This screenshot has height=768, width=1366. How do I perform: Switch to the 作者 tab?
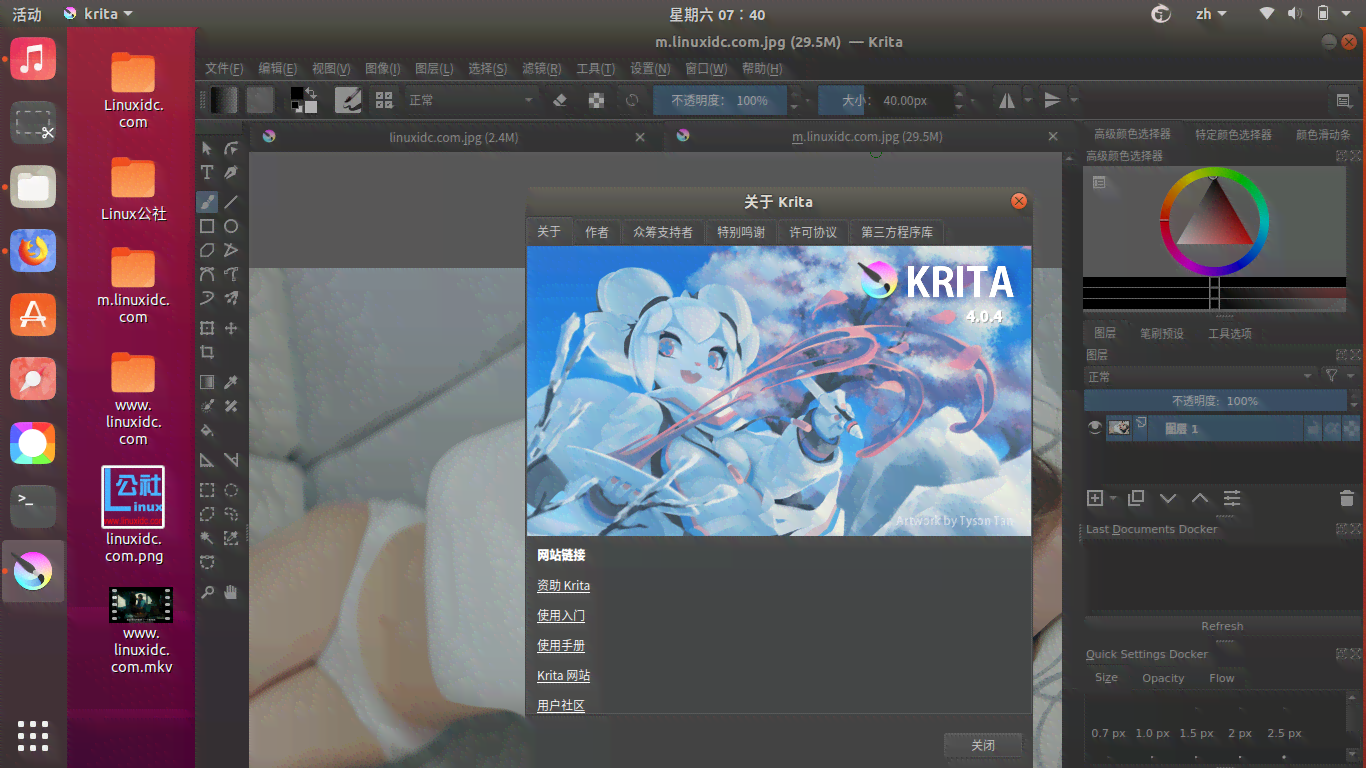(597, 232)
